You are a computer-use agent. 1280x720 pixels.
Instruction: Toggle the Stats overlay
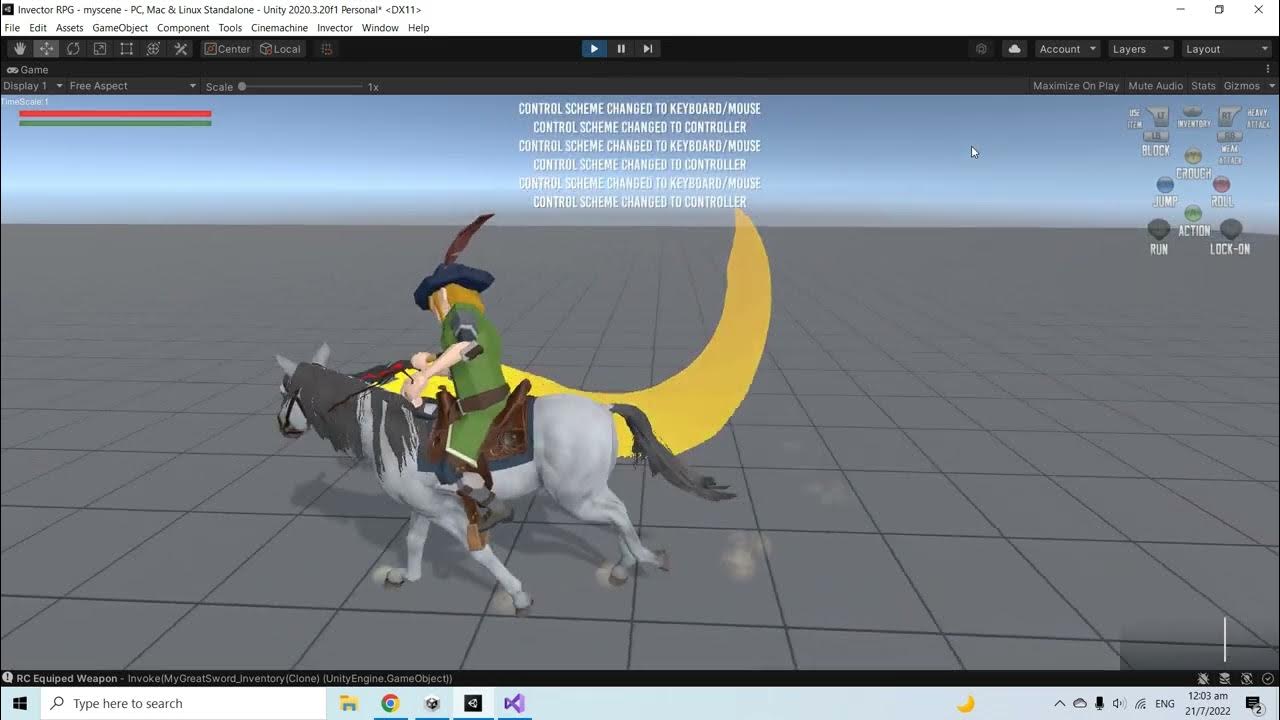1203,86
